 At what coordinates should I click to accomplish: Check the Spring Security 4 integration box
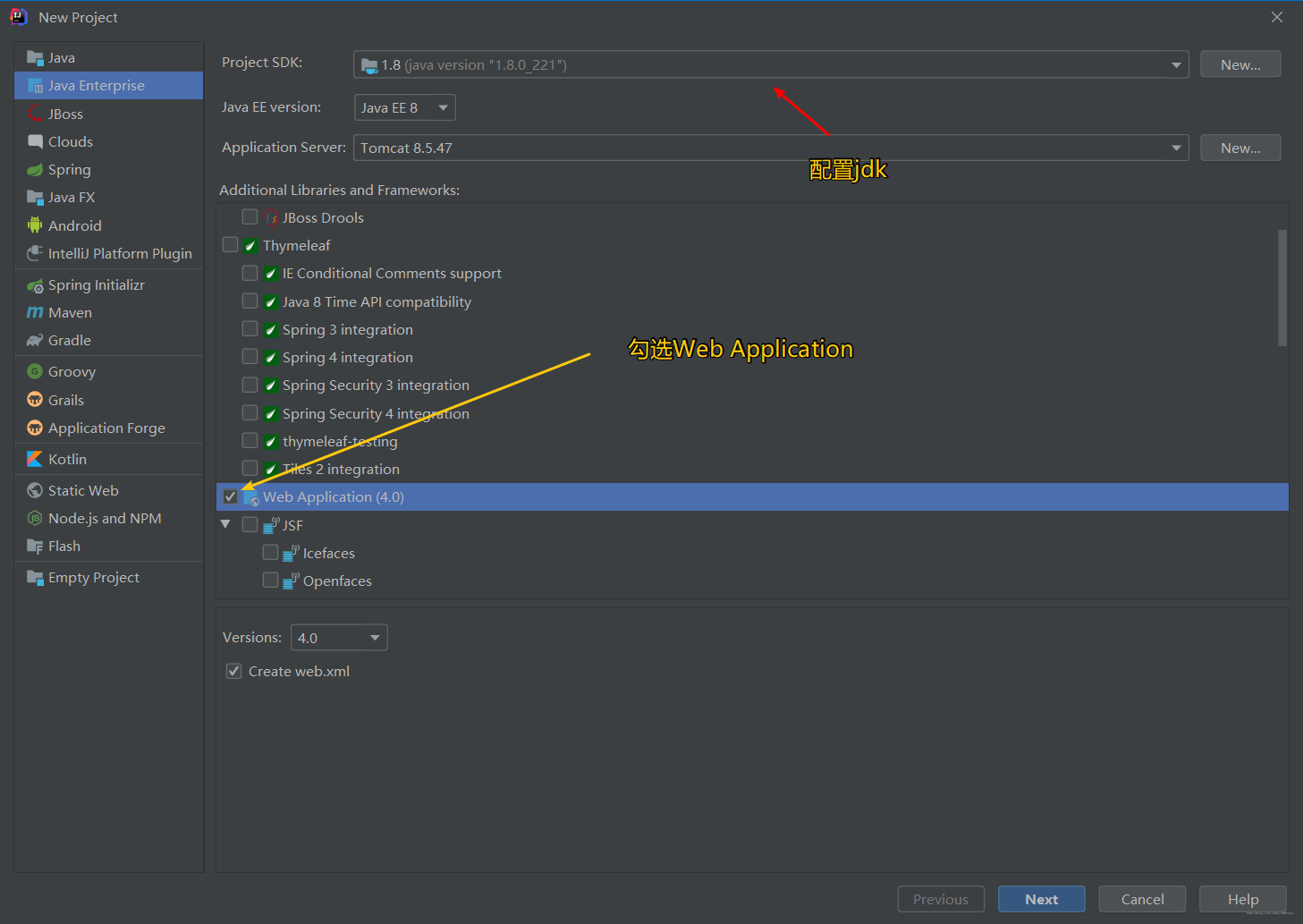250,412
